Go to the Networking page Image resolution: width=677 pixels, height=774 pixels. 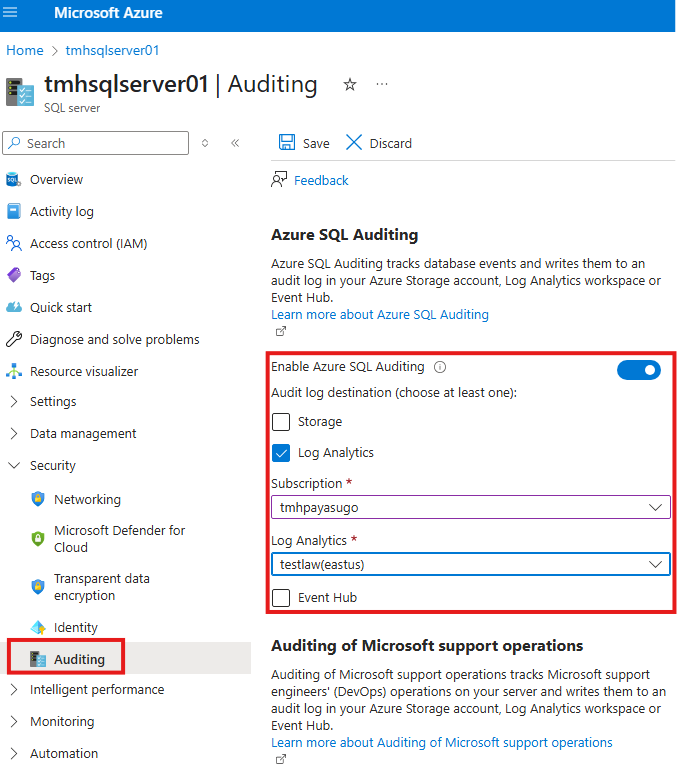click(87, 500)
